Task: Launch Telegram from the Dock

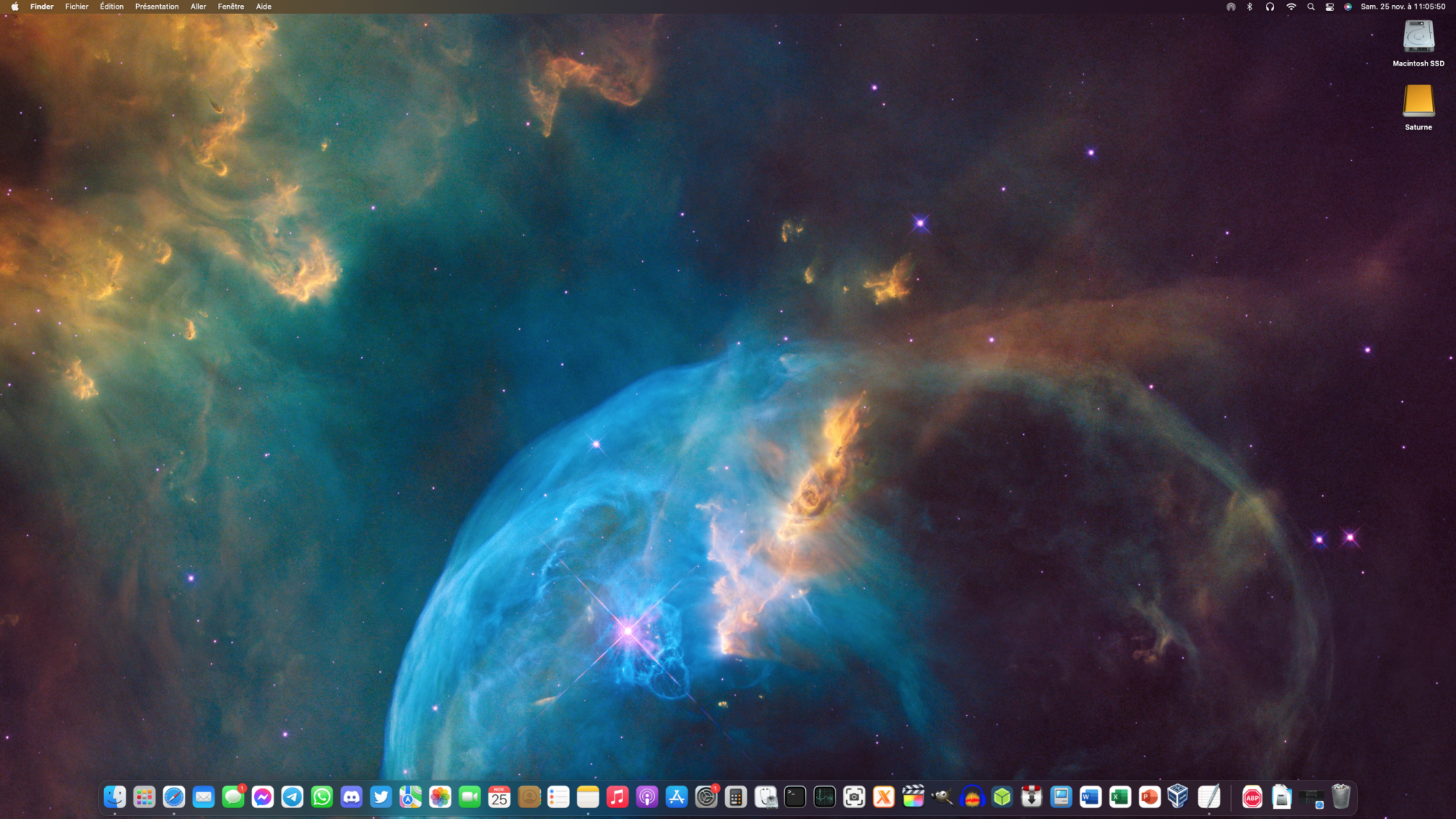Action: click(x=293, y=797)
